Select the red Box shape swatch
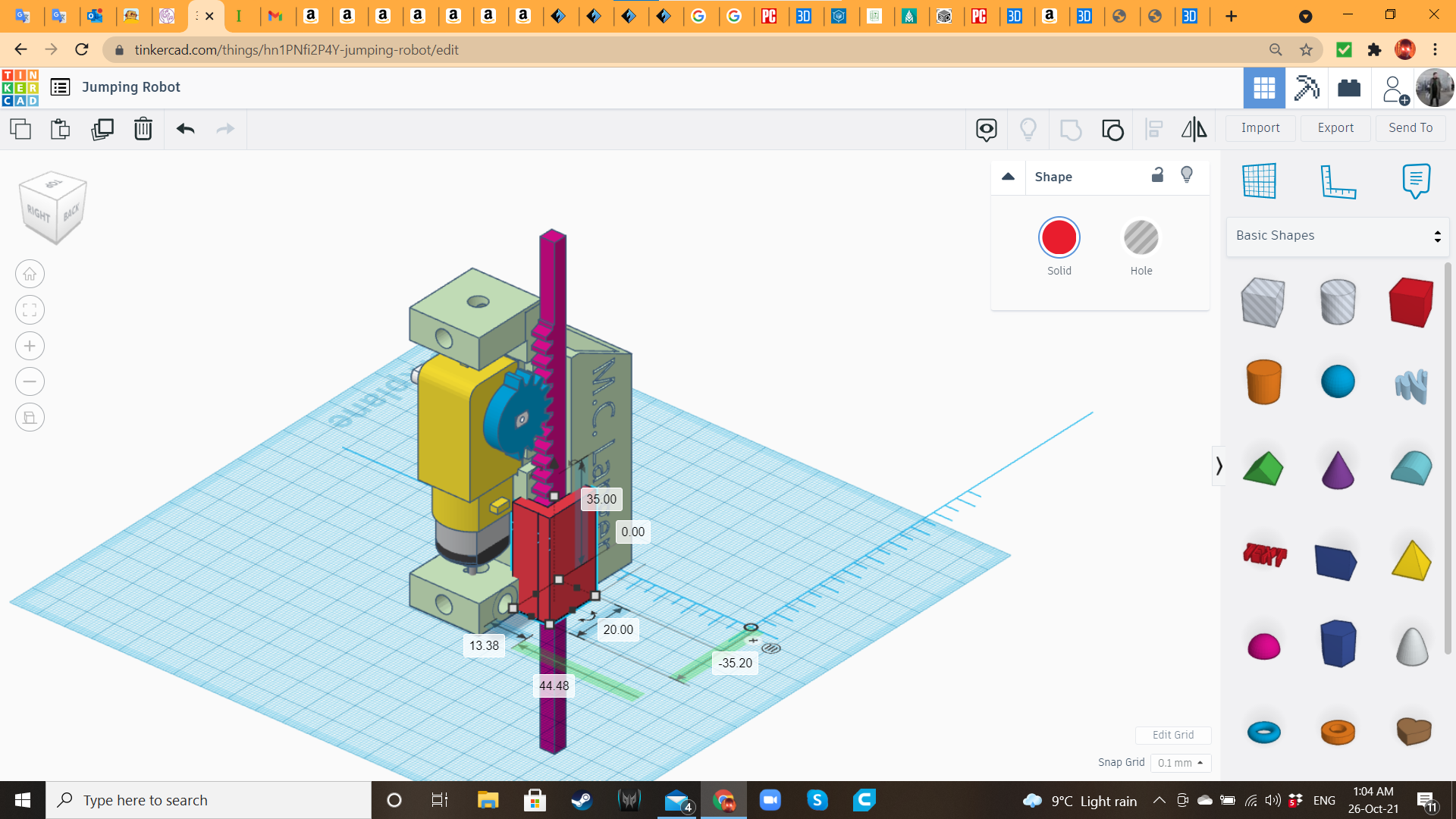Screen dimensions: 1456x819 click(x=1412, y=300)
